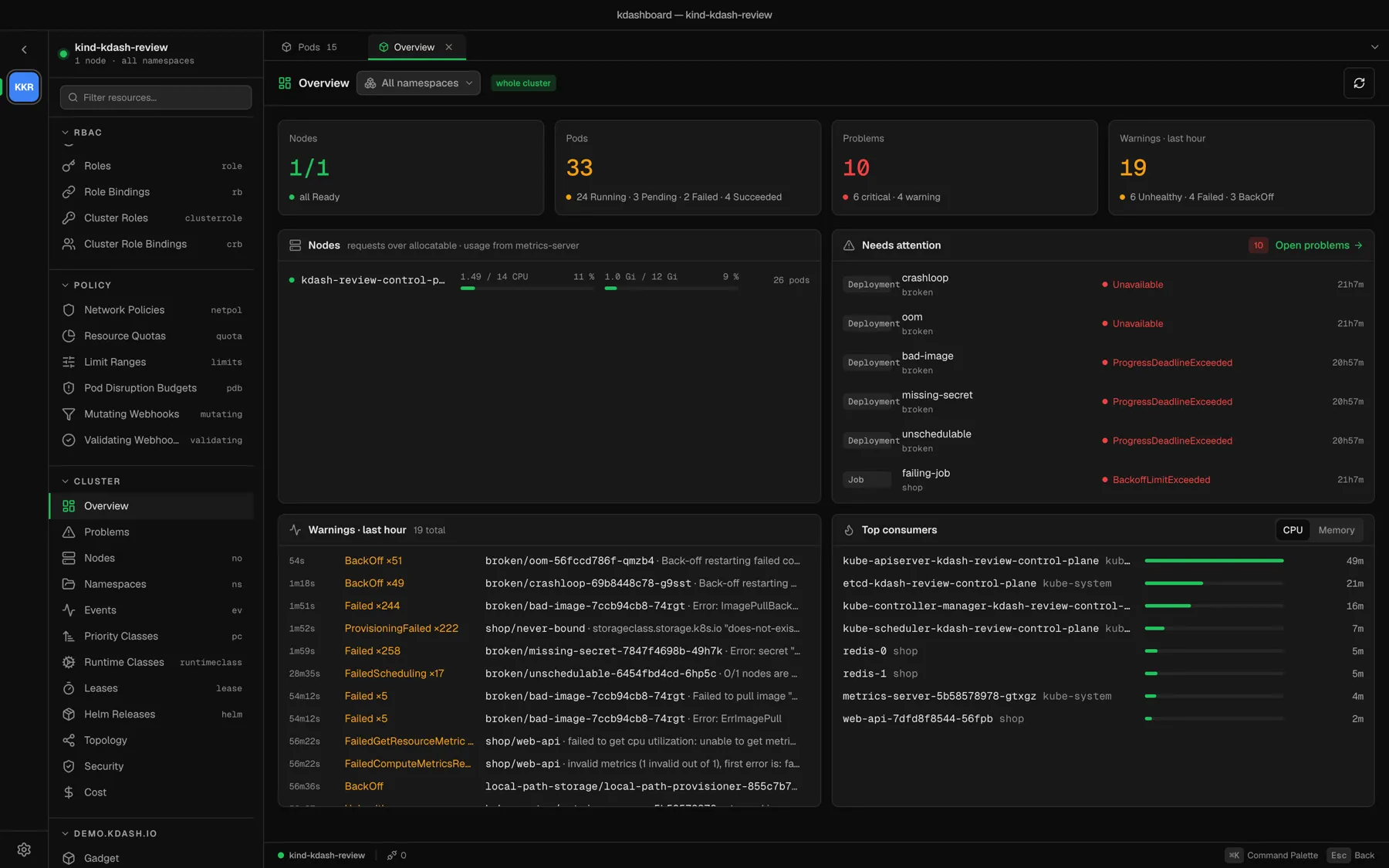The width and height of the screenshot is (1389, 868).
Task: Expand tab list chevron at top right
Action: pos(1374,47)
